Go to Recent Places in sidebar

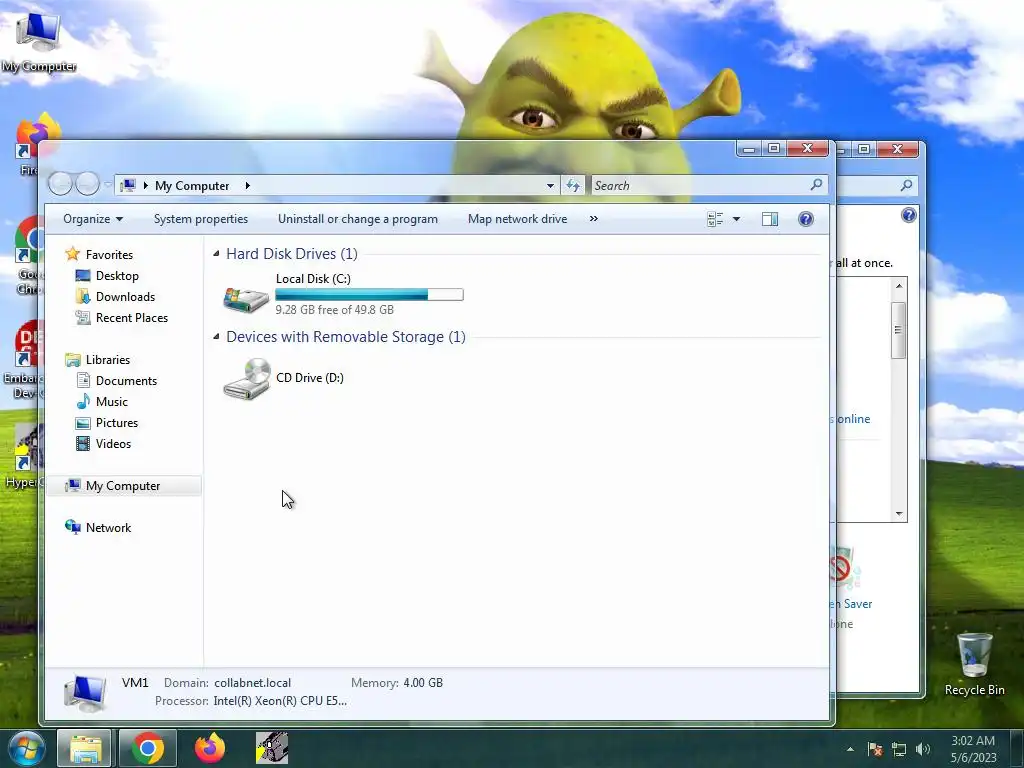[x=132, y=317]
